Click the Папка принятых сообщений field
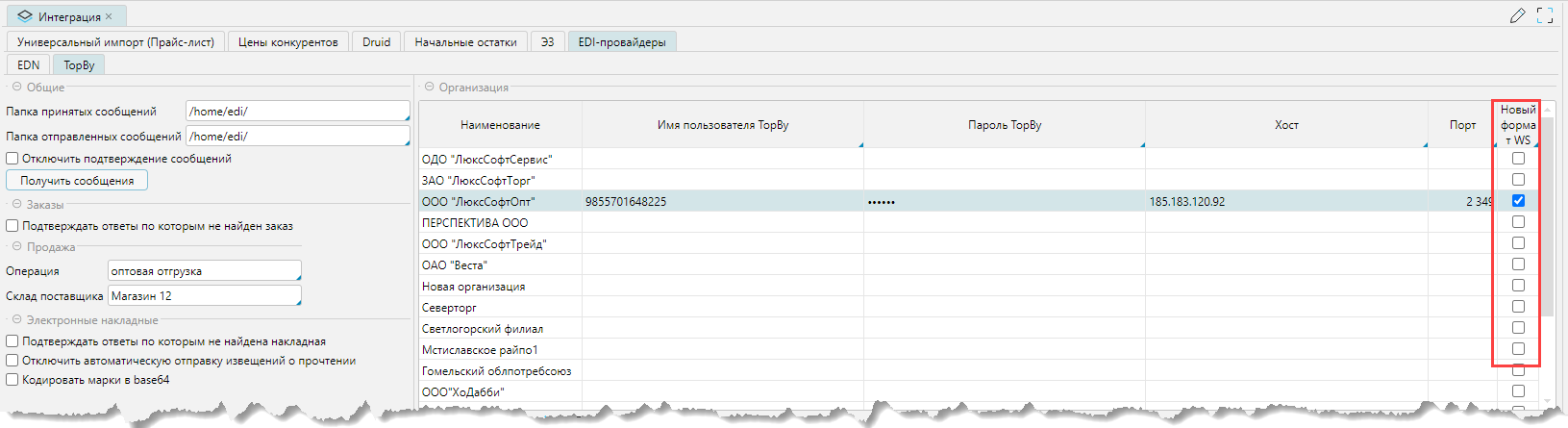 [x=297, y=112]
